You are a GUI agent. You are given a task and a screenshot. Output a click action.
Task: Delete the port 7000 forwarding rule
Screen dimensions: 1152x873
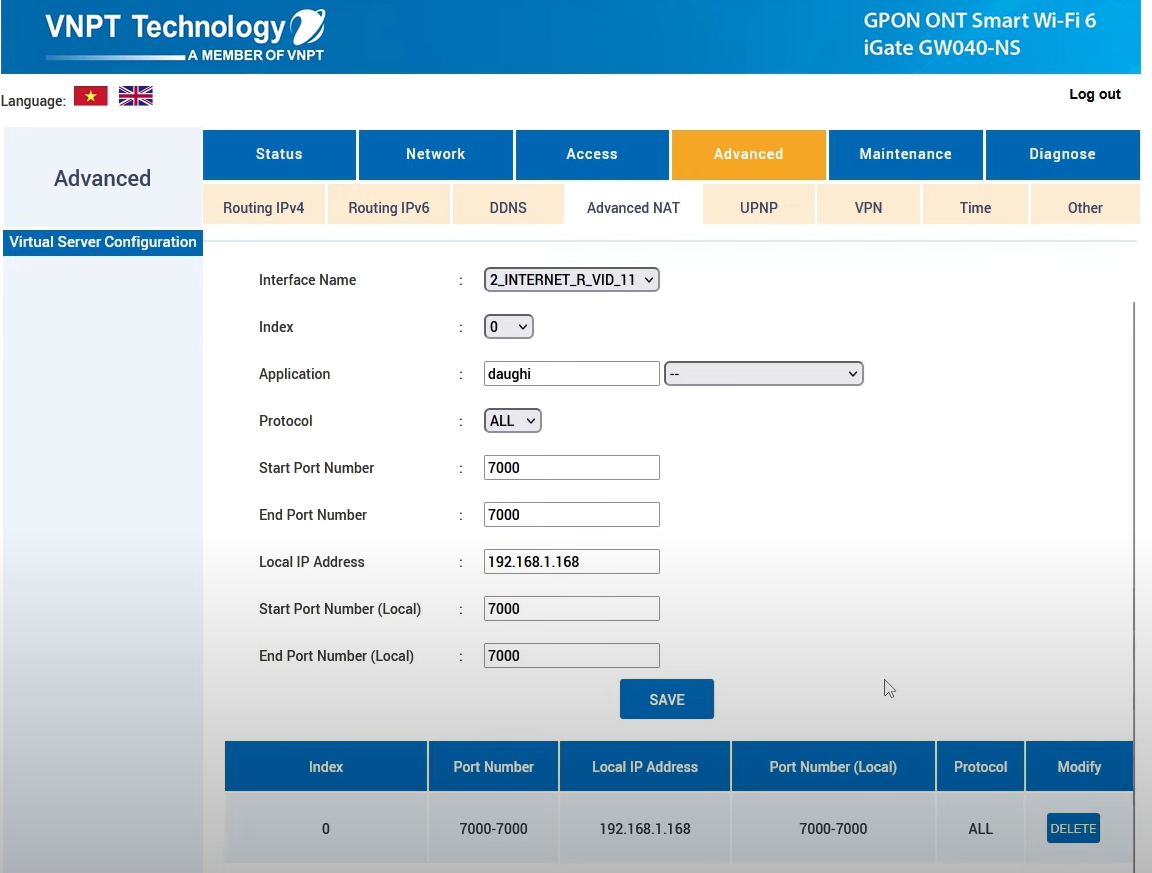1073,829
